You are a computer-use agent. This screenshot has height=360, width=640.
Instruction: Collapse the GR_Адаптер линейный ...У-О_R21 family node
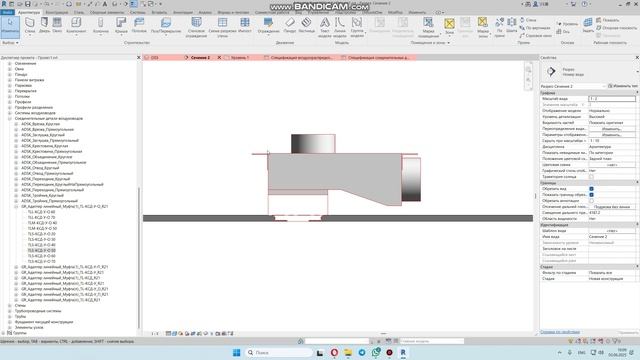pos(16,207)
